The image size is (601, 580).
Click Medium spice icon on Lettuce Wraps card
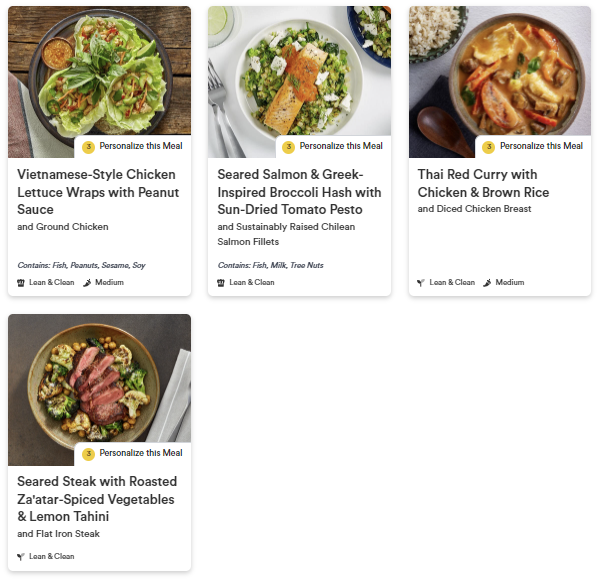point(87,283)
